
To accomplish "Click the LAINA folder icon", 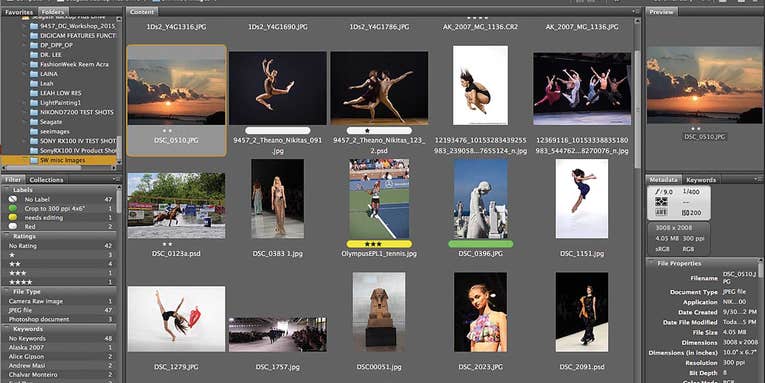I will pos(34,74).
